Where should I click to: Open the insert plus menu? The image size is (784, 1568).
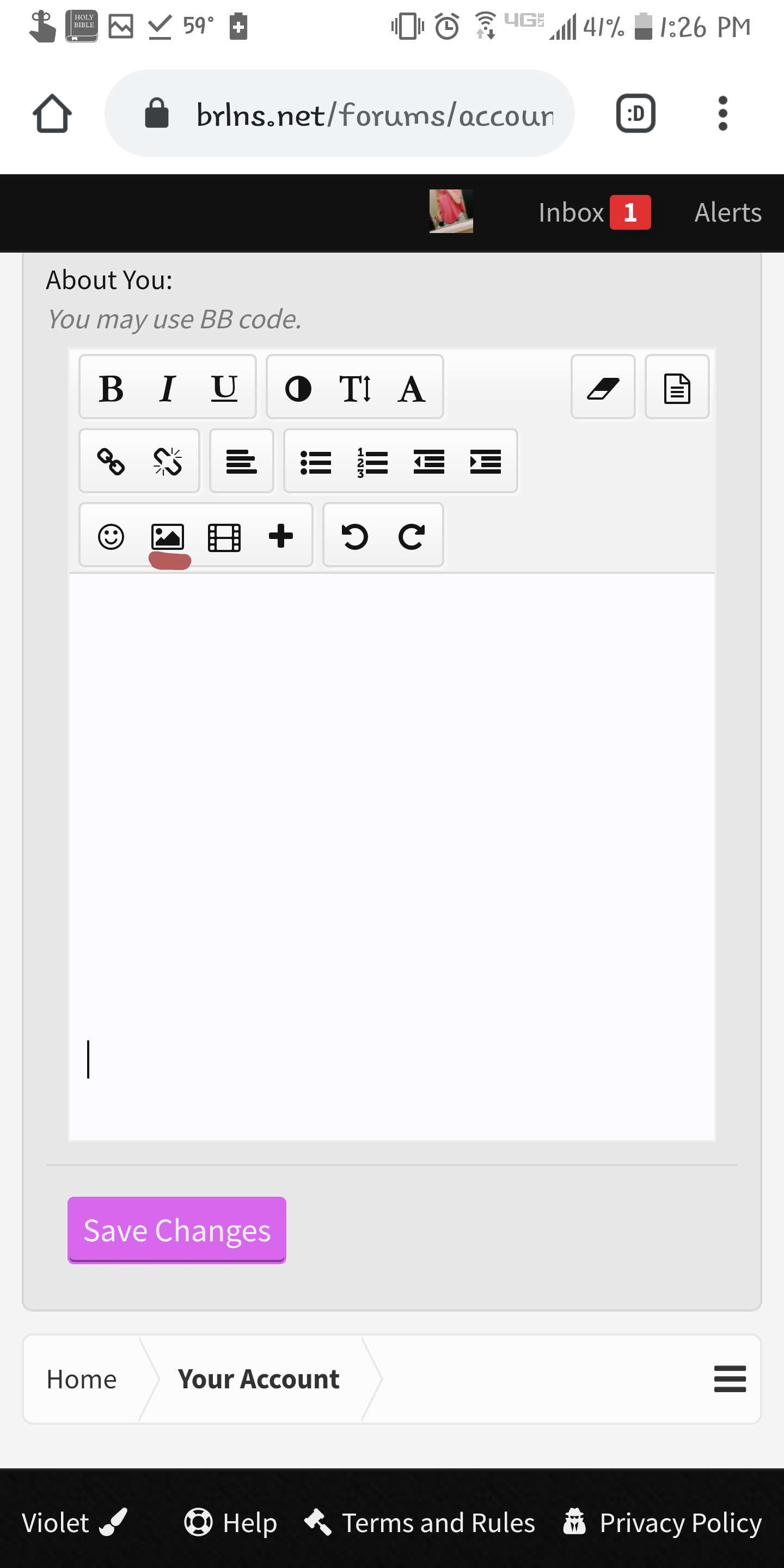pyautogui.click(x=280, y=536)
